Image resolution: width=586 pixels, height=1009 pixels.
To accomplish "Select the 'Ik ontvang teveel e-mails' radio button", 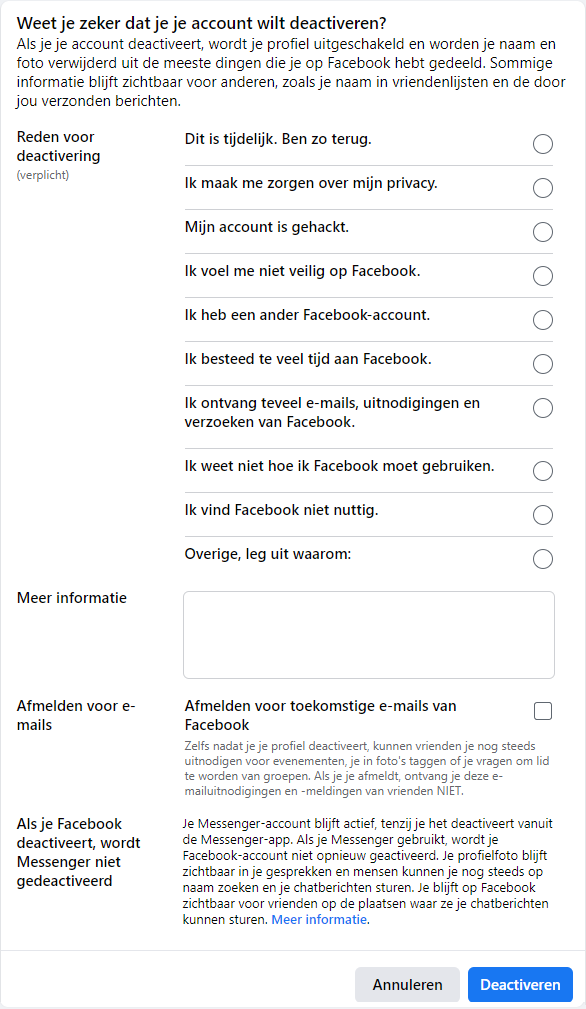I will (x=543, y=408).
